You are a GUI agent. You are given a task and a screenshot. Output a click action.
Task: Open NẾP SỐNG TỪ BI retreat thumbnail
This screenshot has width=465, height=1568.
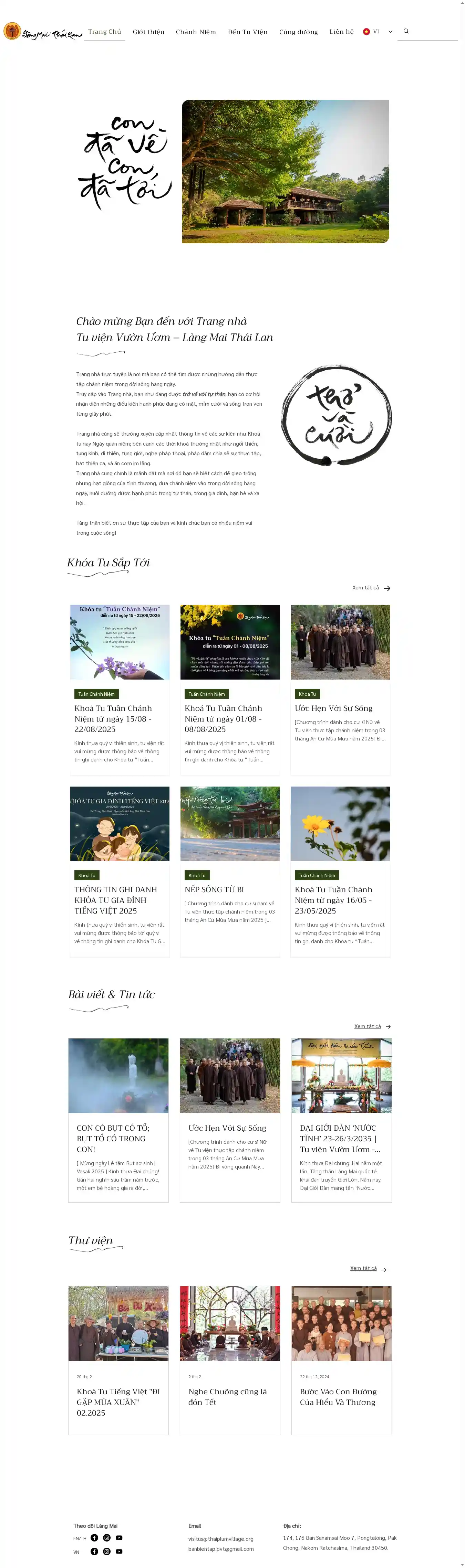tap(230, 823)
